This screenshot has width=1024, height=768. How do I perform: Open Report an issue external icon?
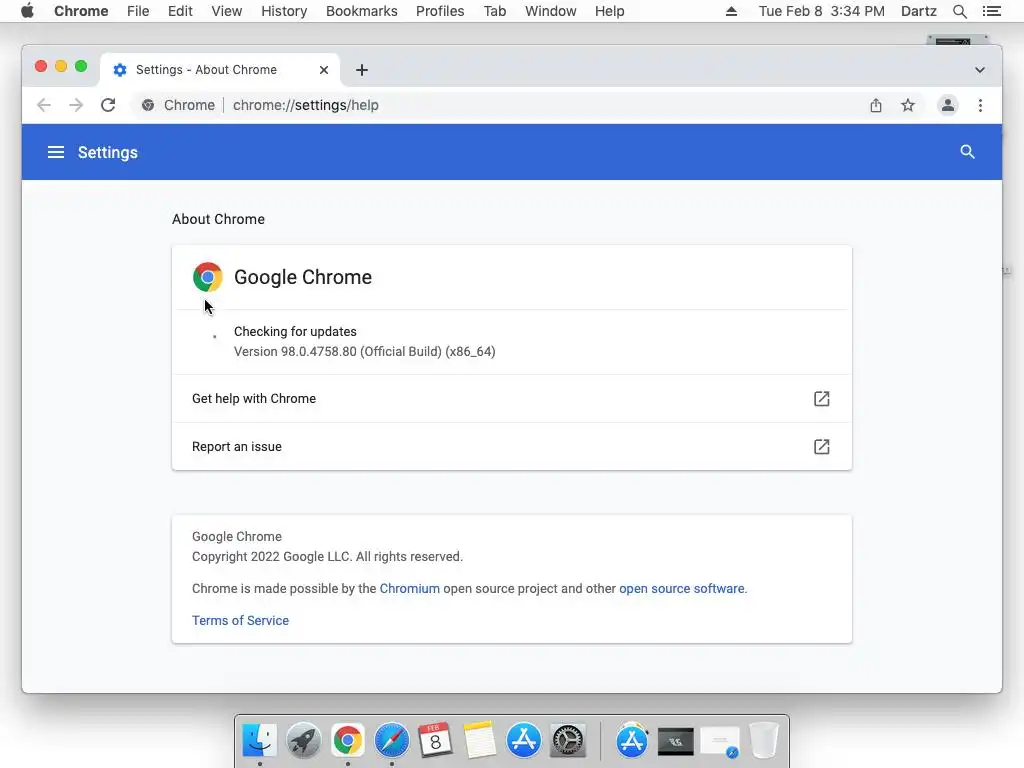point(822,447)
